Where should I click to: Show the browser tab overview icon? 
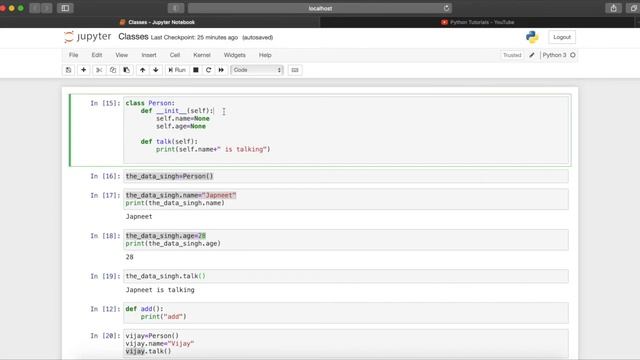pyautogui.click(x=633, y=8)
